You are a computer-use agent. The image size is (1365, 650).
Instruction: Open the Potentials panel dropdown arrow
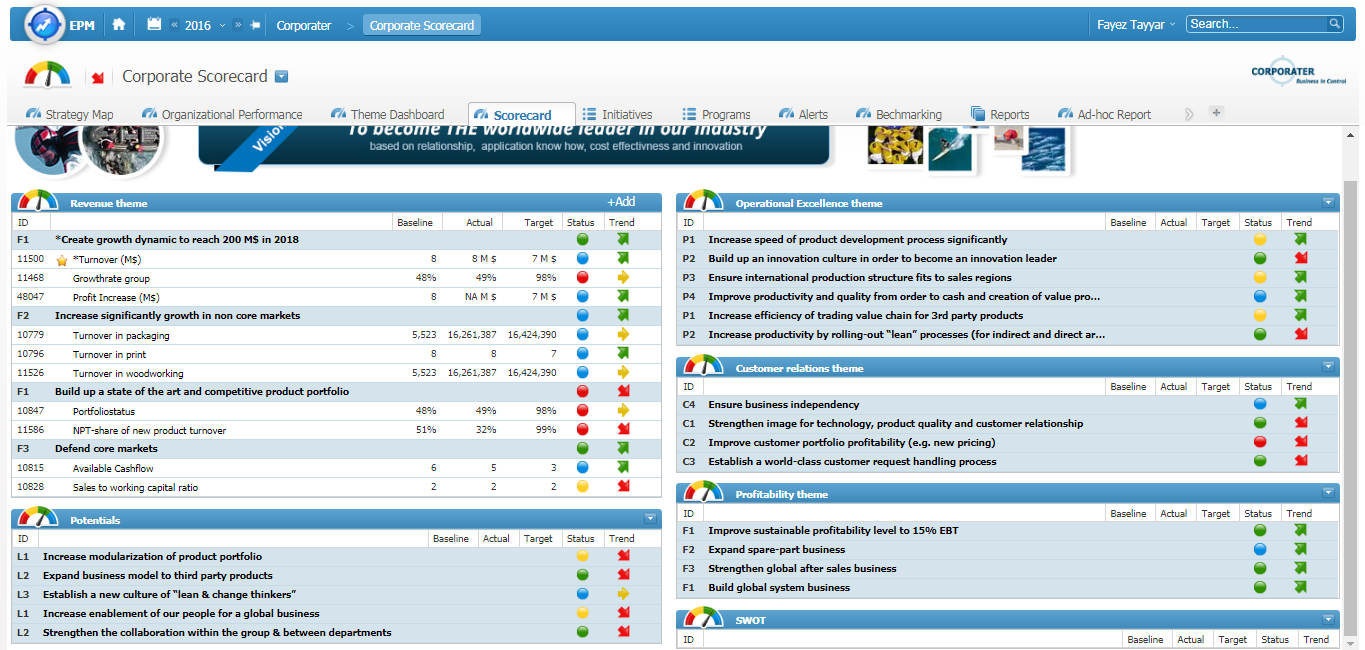(x=650, y=519)
